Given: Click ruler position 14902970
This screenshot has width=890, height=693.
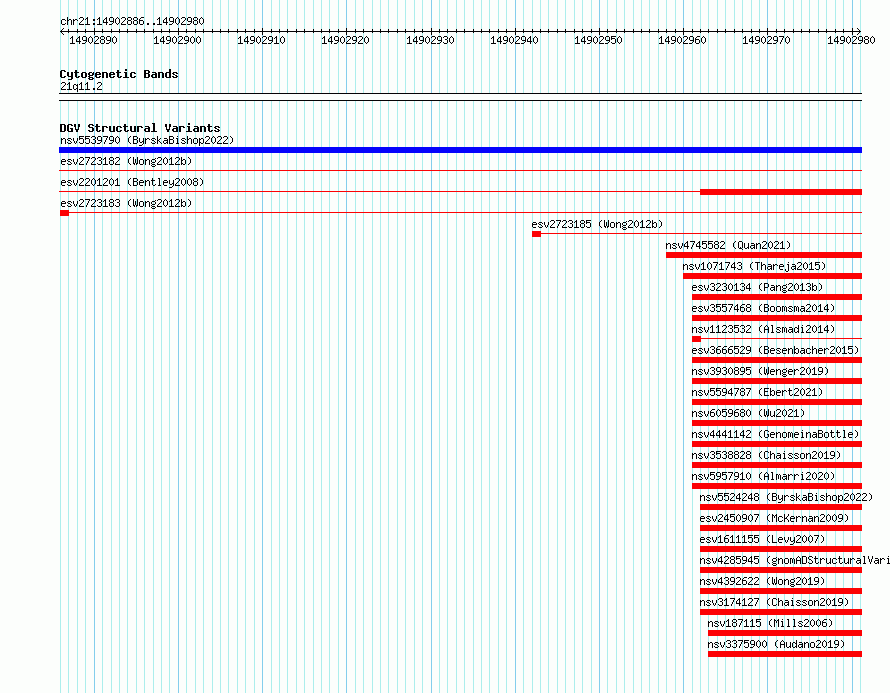Looking at the screenshot, I should click(x=766, y=40).
